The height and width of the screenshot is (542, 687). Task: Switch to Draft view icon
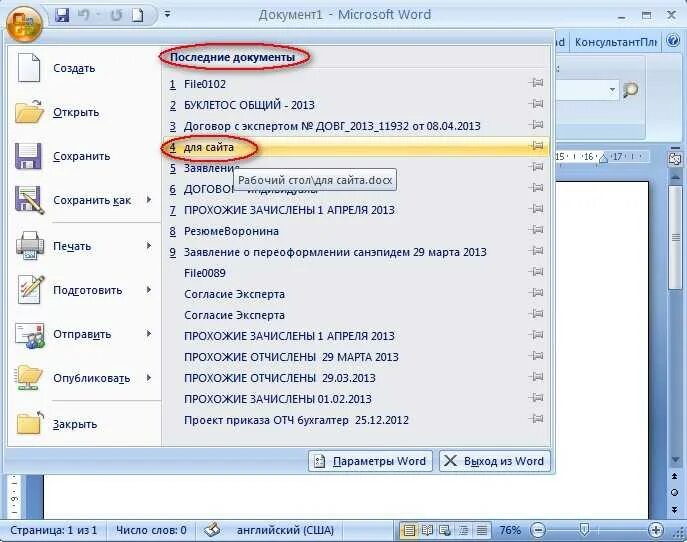click(x=482, y=531)
